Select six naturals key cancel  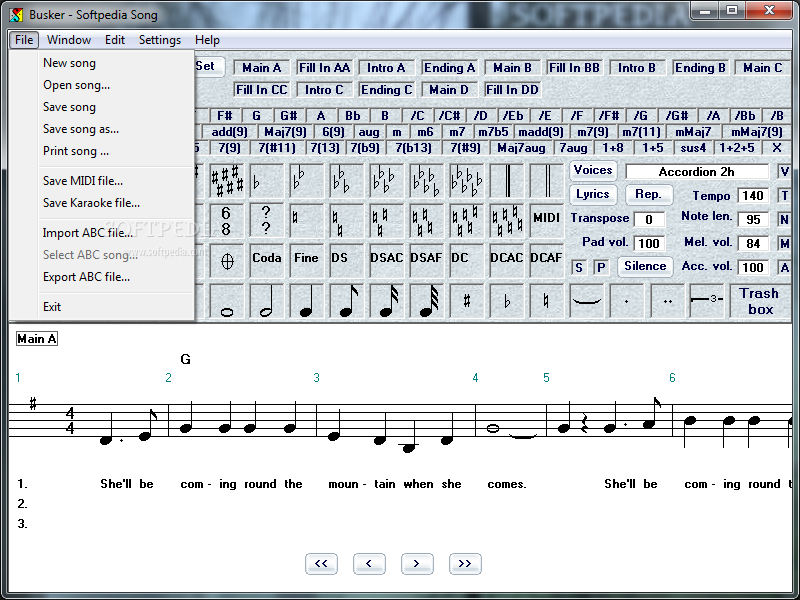point(506,220)
